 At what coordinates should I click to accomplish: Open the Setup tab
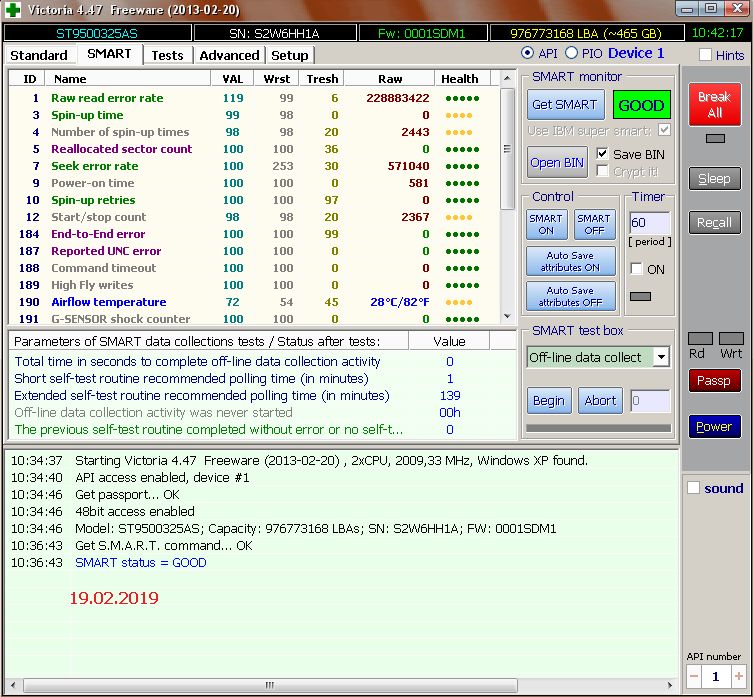[x=290, y=55]
